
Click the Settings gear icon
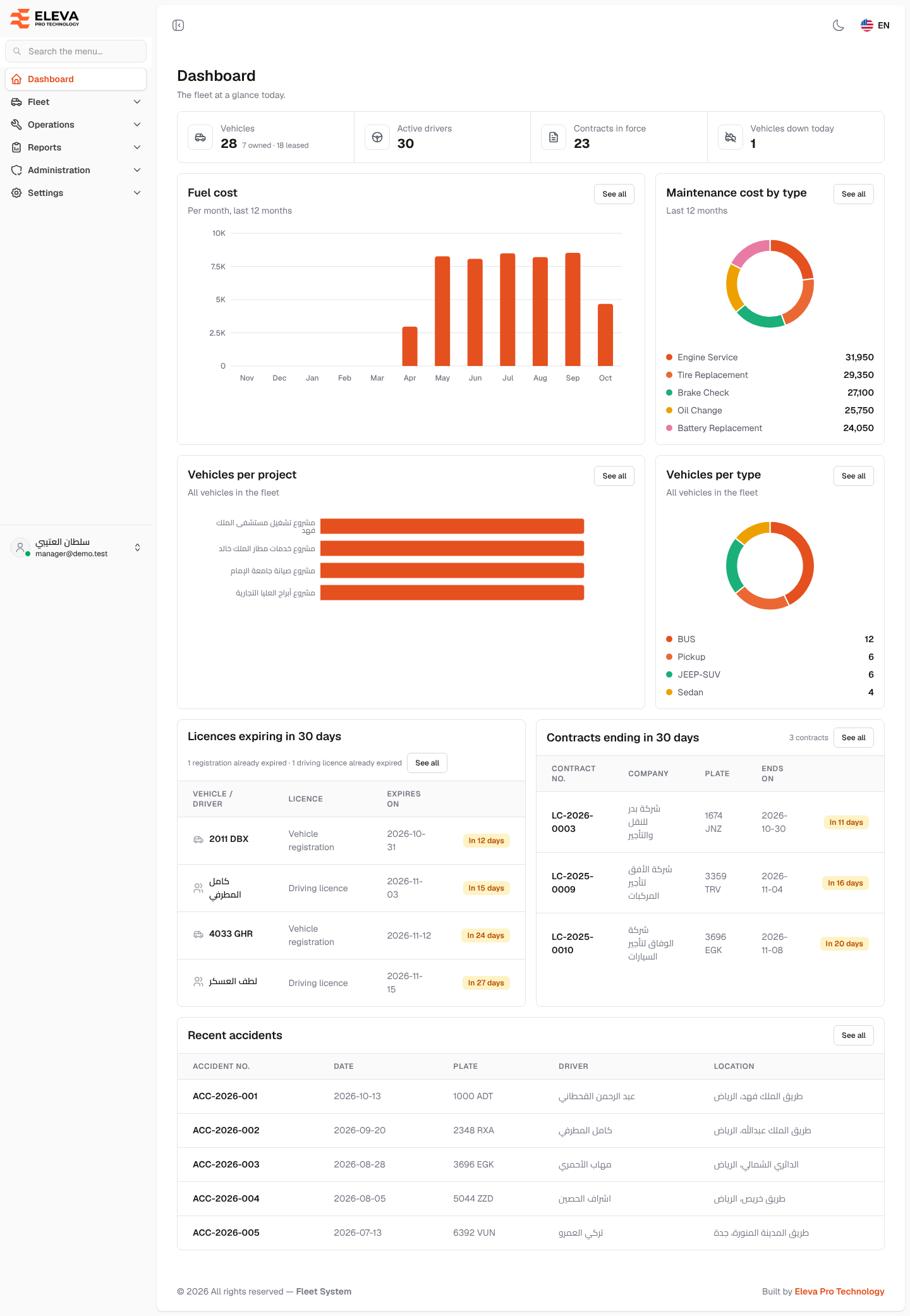16,193
